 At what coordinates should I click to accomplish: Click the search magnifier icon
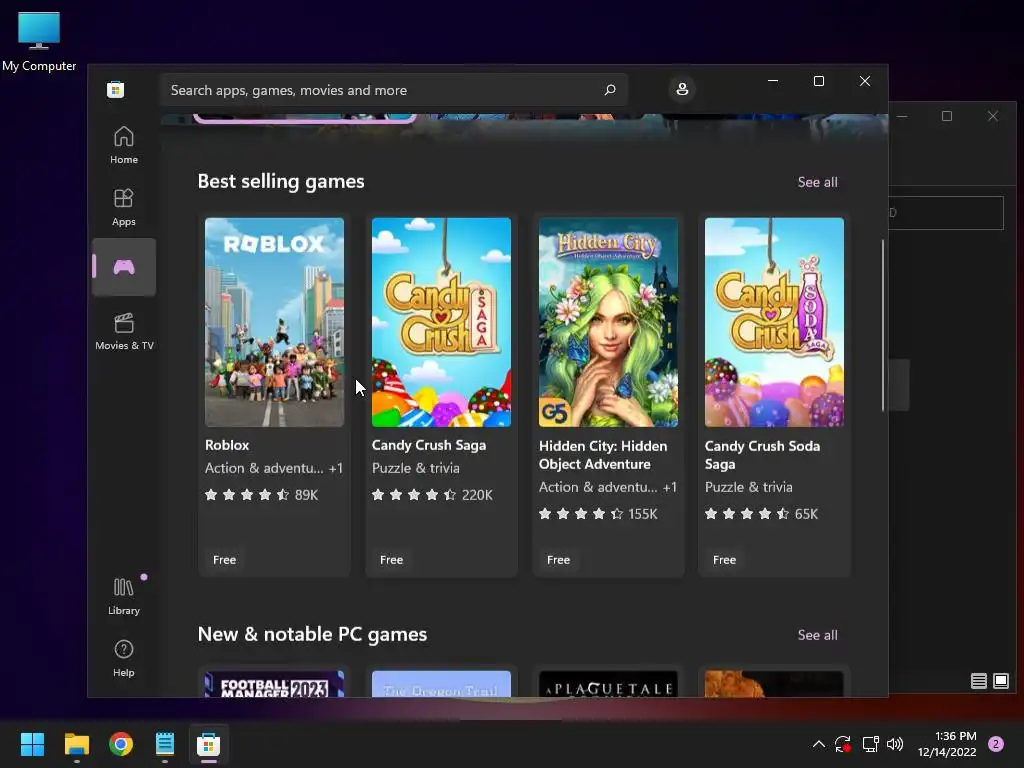coord(610,89)
